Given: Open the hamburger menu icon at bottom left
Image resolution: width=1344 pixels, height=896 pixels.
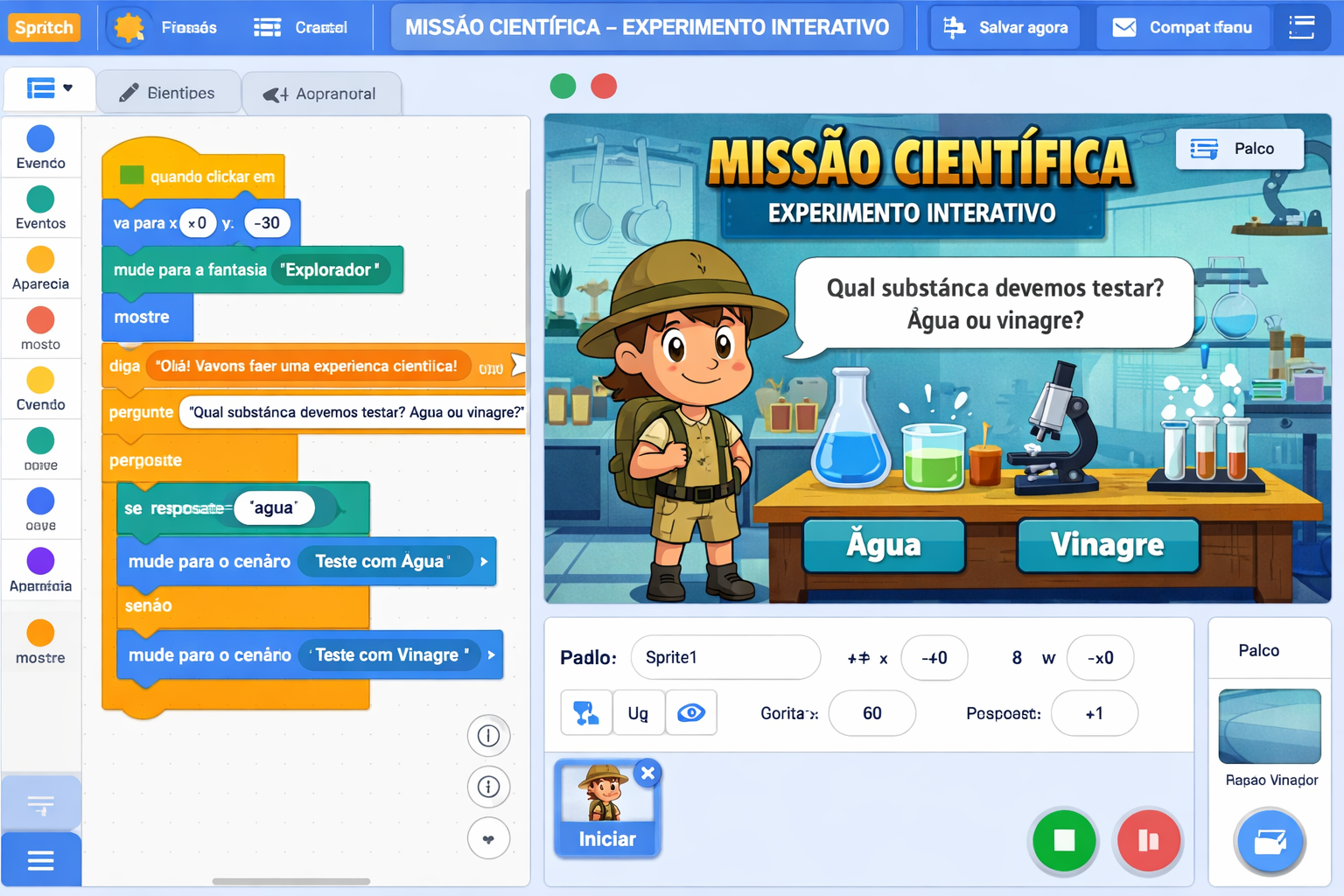Looking at the screenshot, I should pyautogui.click(x=41, y=860).
